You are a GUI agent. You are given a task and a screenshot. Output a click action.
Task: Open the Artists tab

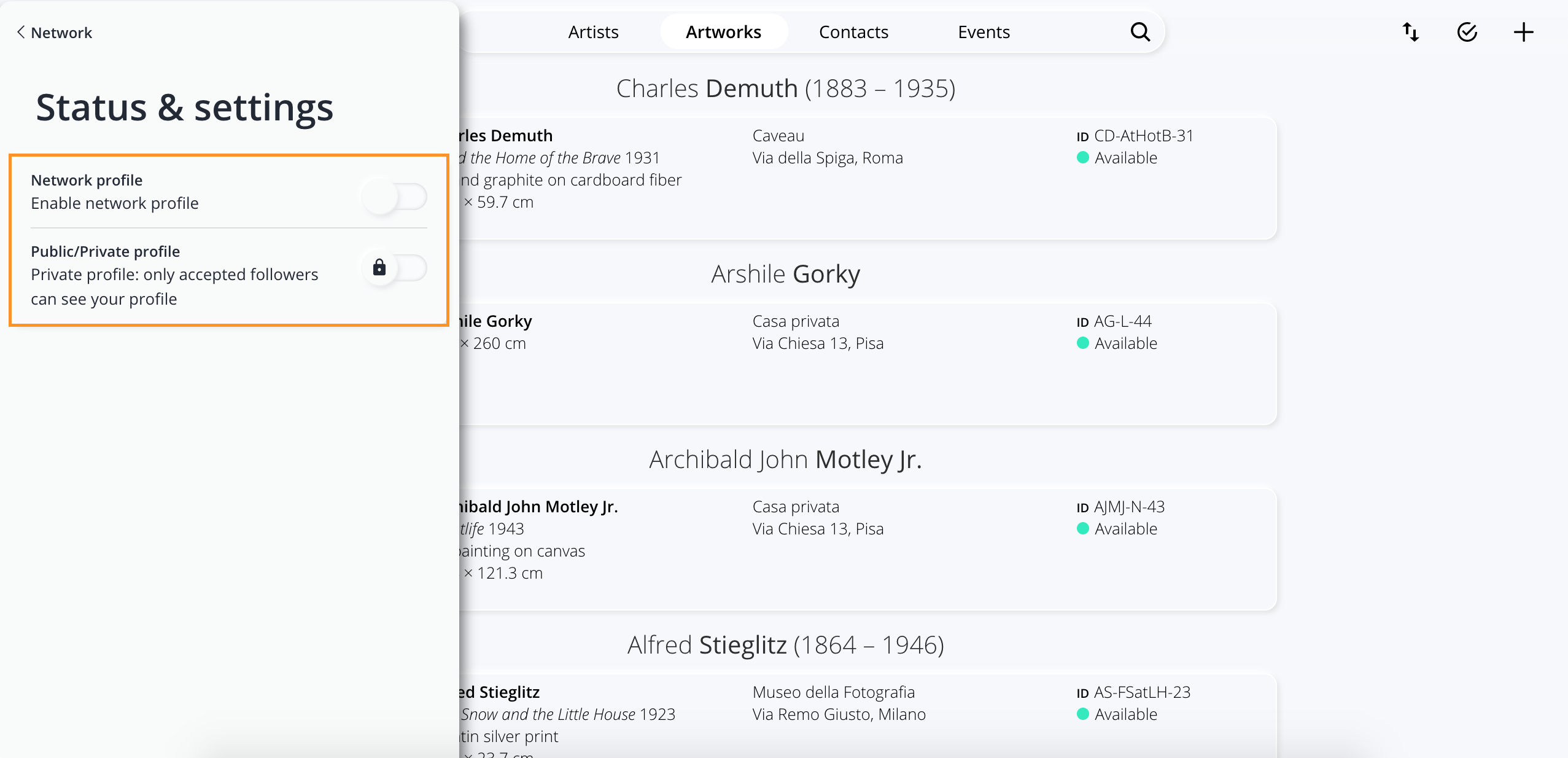click(x=593, y=32)
